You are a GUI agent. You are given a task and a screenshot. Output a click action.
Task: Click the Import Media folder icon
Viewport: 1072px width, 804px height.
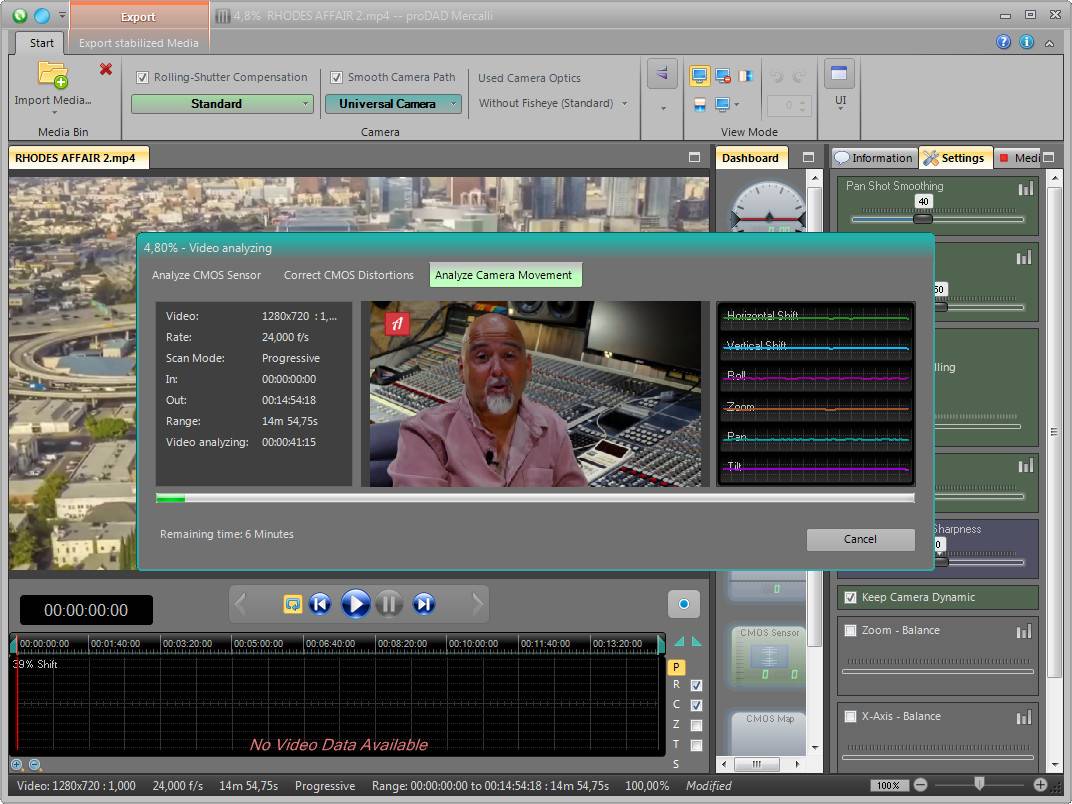pos(53,75)
